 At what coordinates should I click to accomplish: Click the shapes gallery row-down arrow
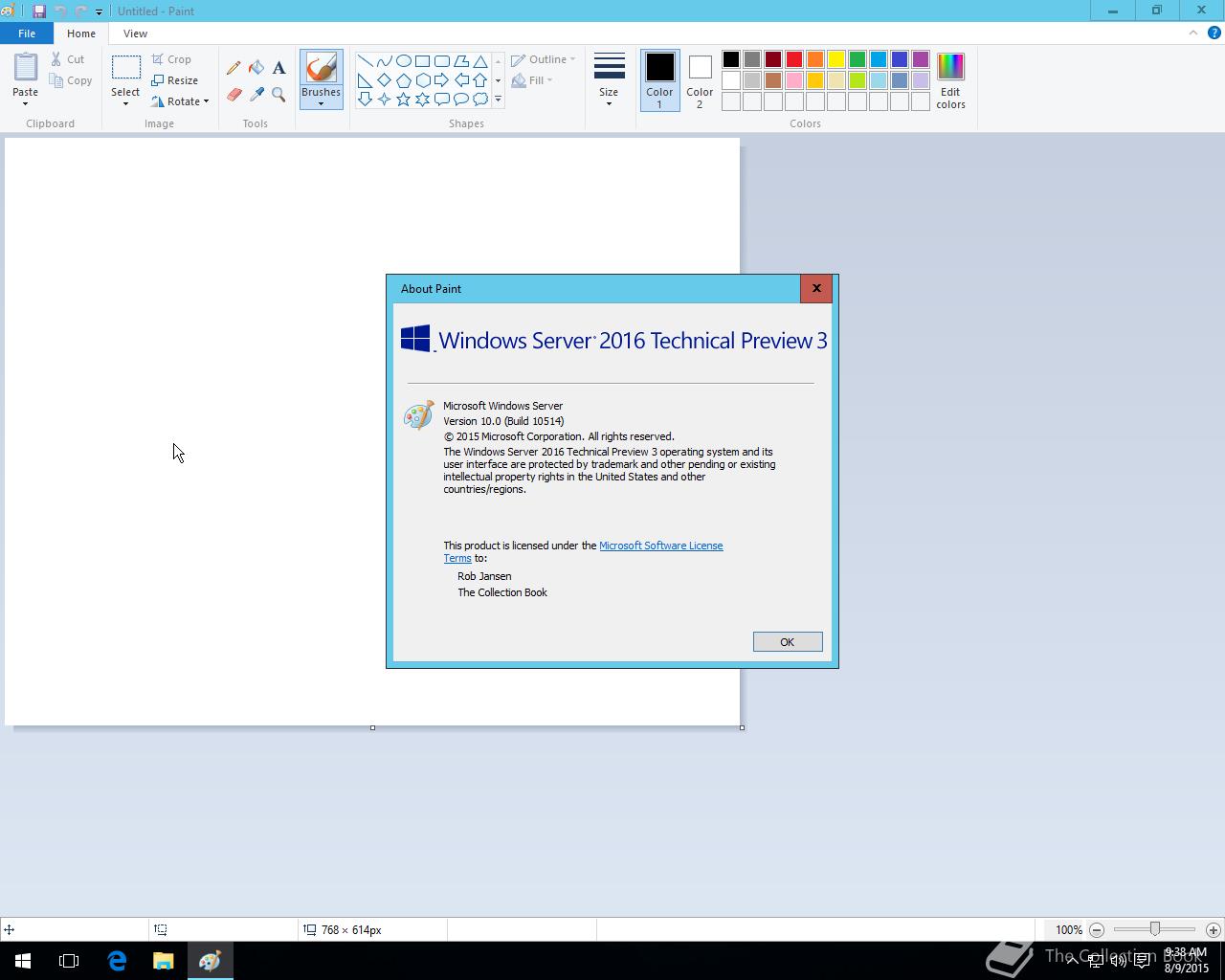coord(498,80)
